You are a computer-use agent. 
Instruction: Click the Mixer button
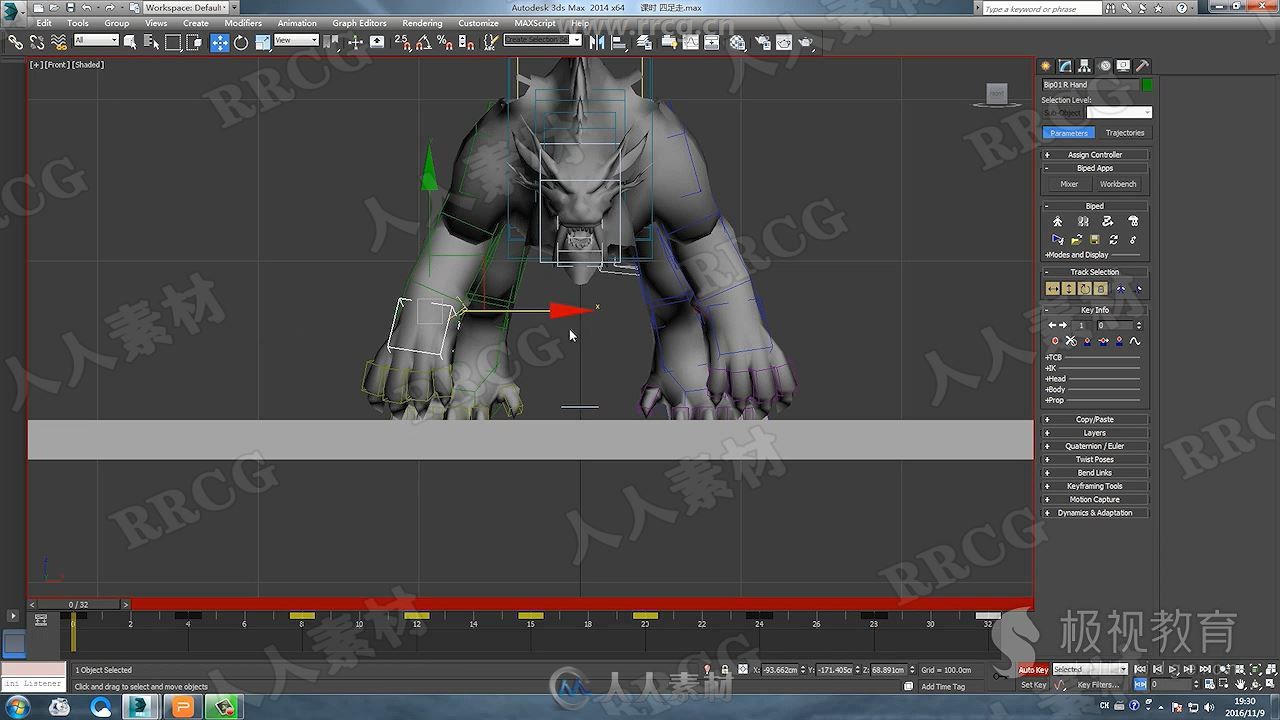pos(1069,184)
